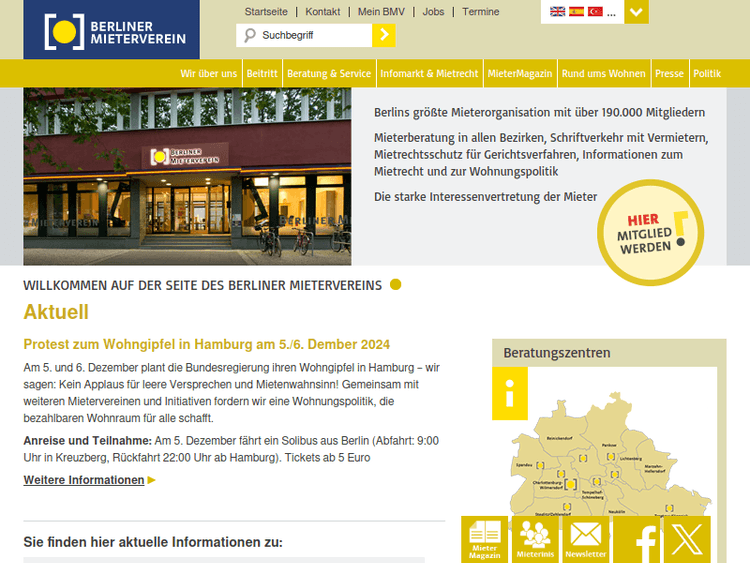Select the Turkish flag icon

595,11
